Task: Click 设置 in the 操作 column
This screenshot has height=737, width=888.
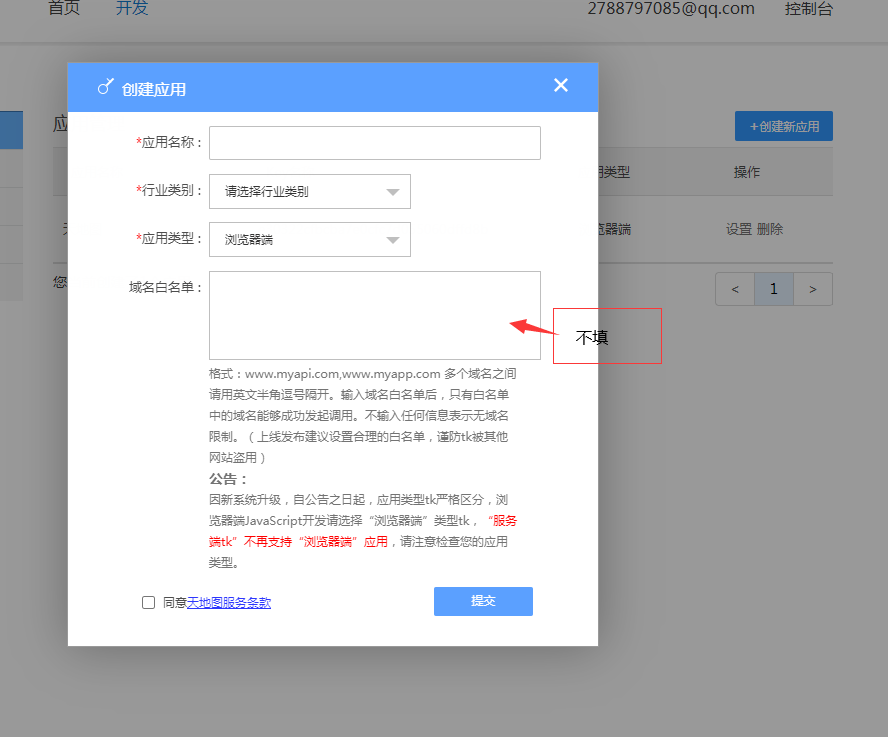Action: (738, 229)
